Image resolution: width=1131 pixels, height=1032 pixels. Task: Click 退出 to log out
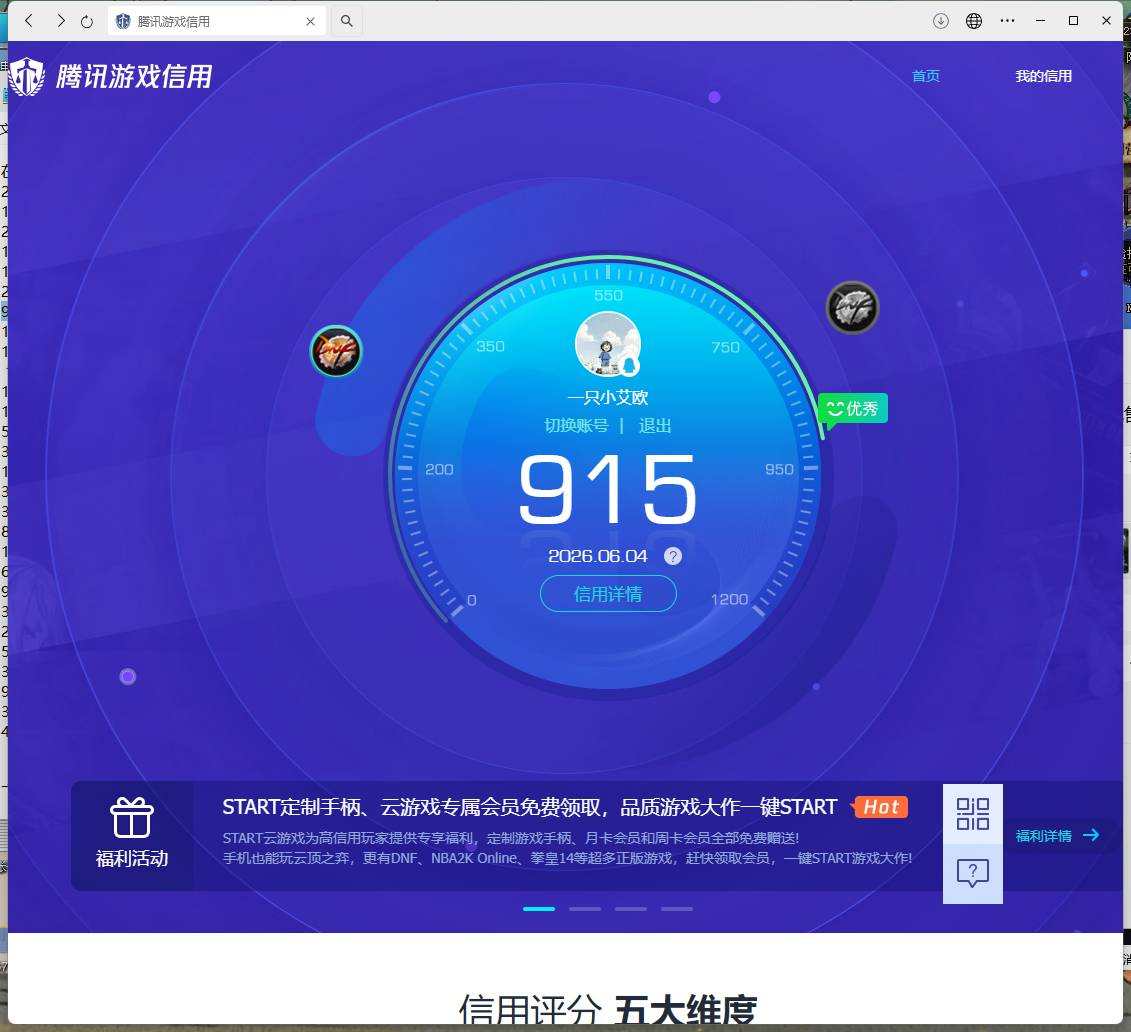654,425
